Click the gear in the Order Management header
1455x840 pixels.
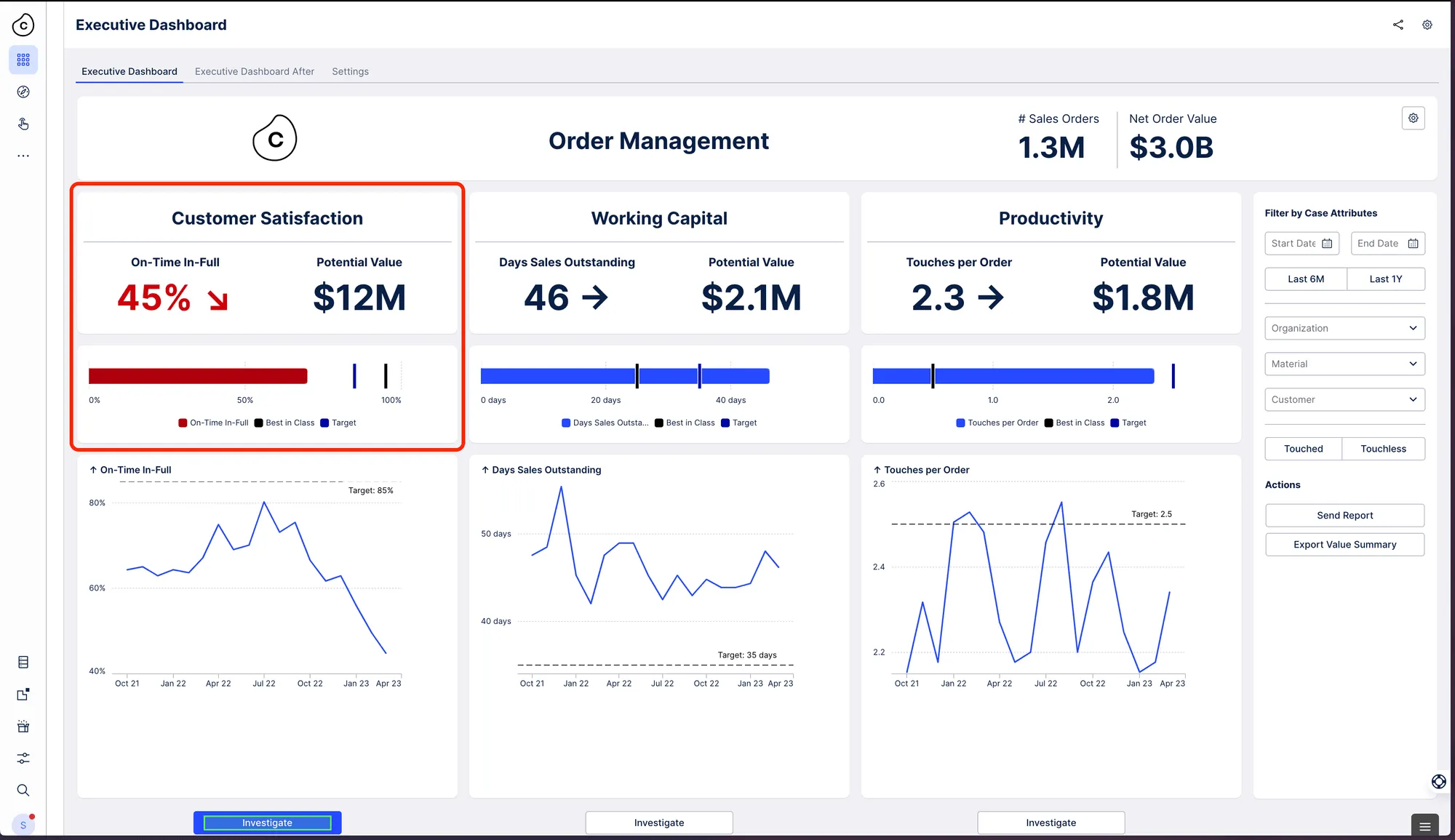tap(1413, 118)
